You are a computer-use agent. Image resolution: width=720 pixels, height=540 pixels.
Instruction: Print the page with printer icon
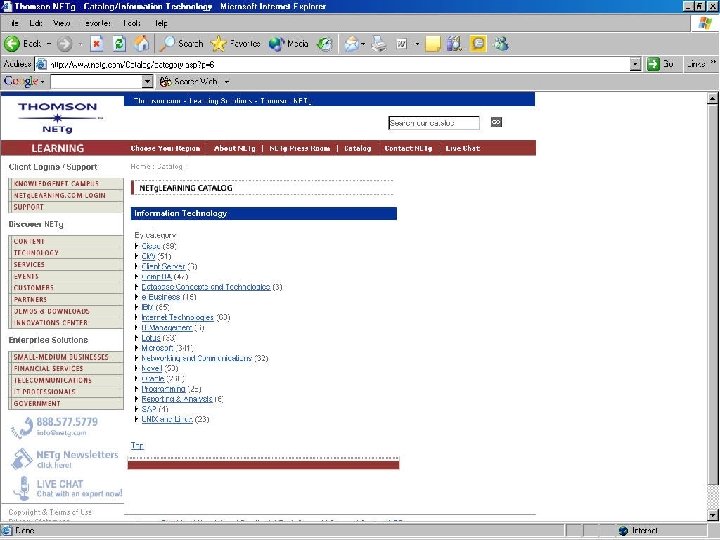click(379, 44)
